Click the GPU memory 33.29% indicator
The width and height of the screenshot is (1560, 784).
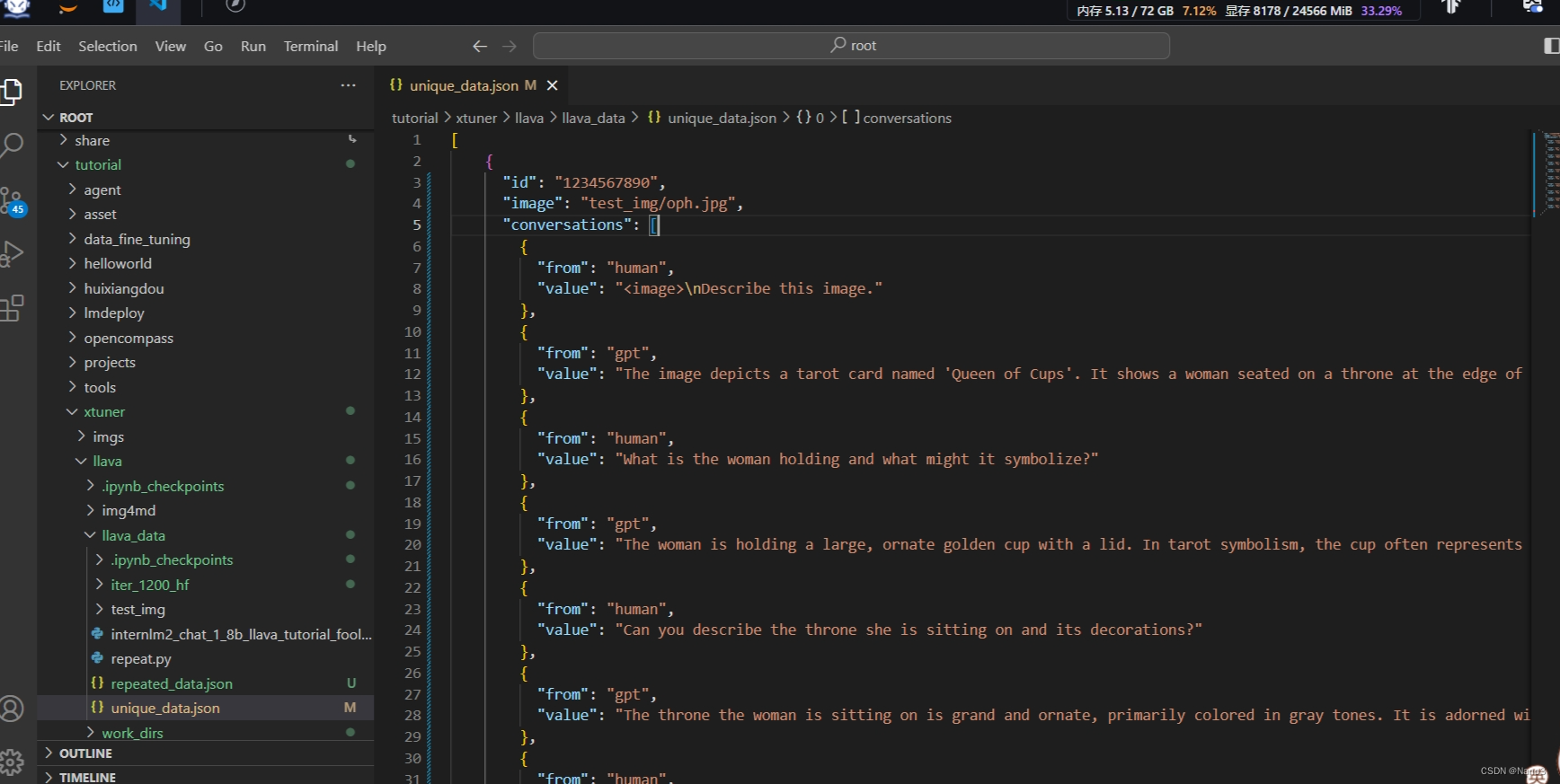pos(1381,11)
